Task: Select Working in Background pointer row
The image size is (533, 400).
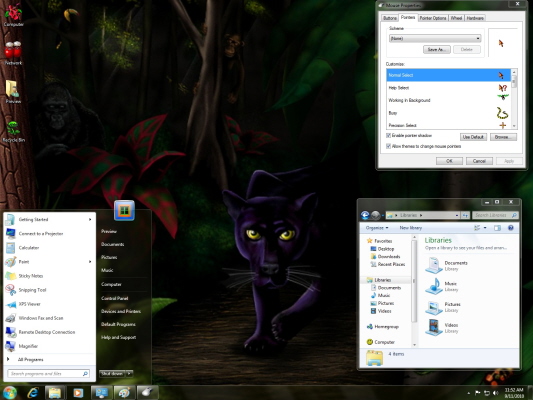Action: tap(448, 100)
